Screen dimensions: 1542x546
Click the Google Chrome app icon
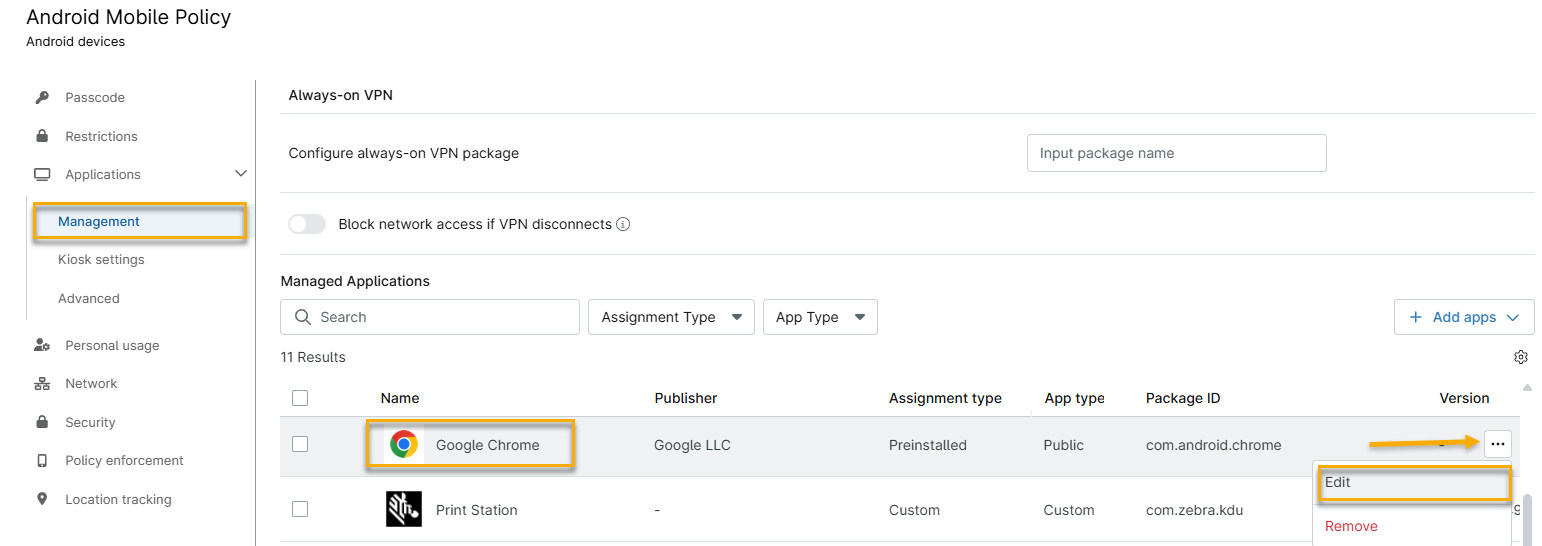pos(404,445)
